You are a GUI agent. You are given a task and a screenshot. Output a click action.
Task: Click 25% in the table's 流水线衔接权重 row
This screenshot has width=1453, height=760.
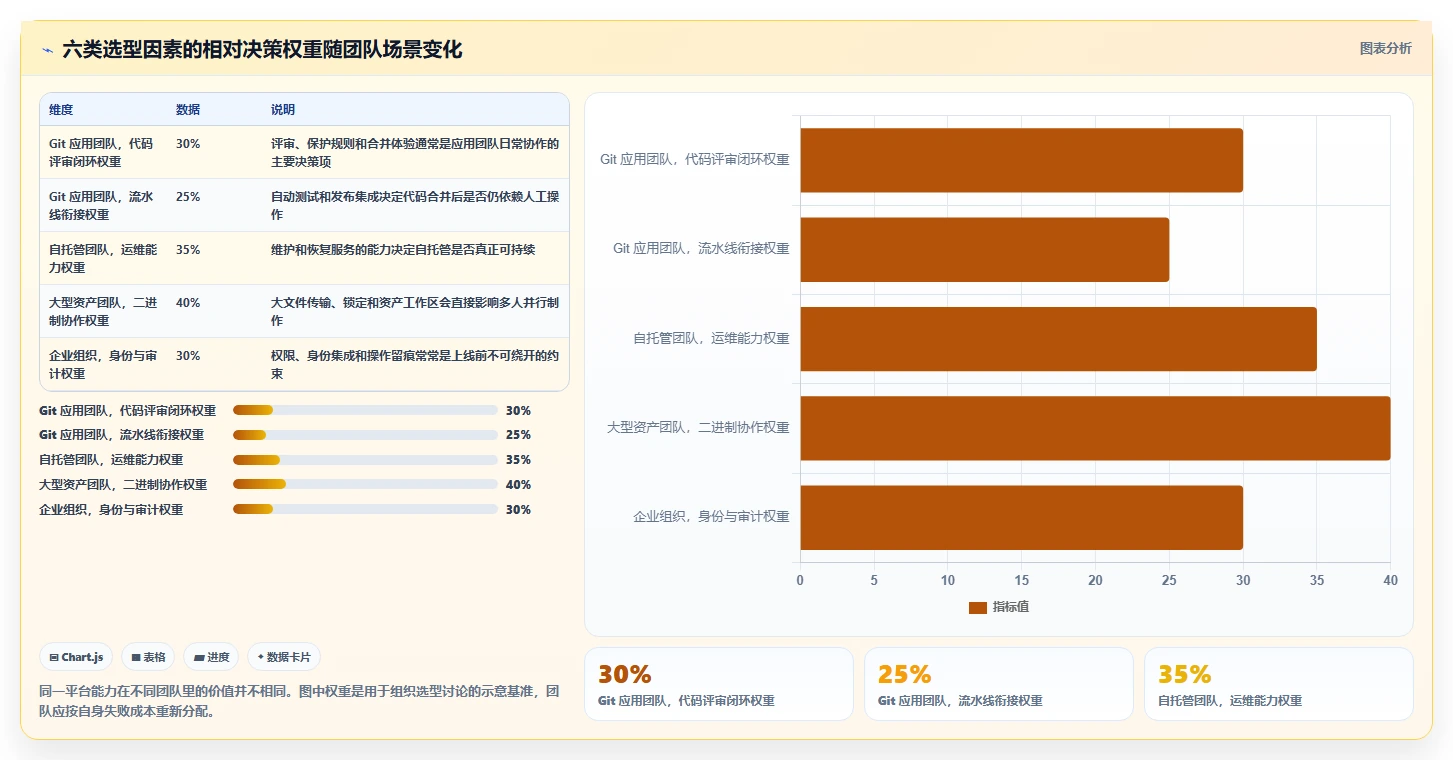[x=188, y=197]
